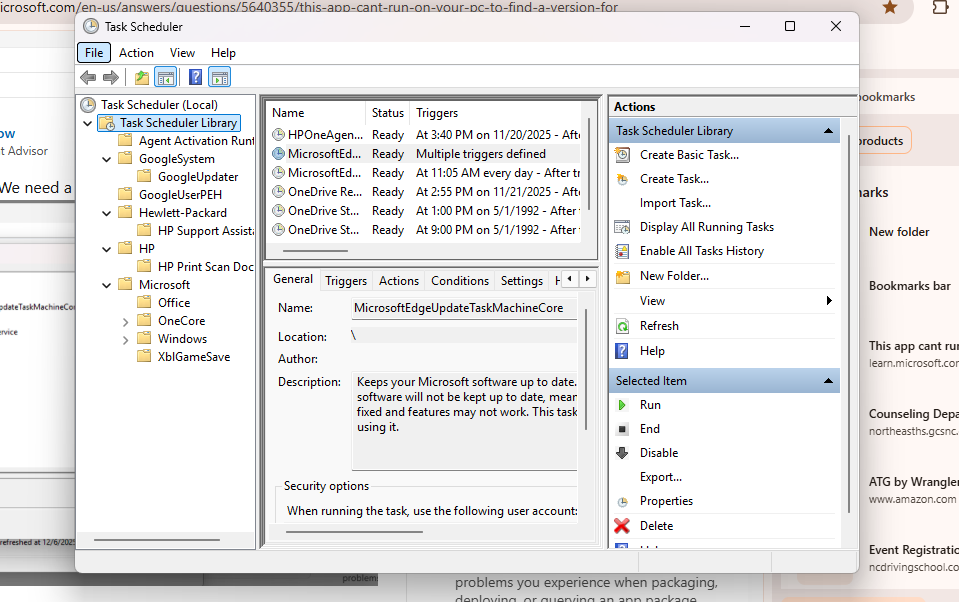Click the New Folder icon in Actions
Screen dimensions: 959x602
tap(623, 277)
